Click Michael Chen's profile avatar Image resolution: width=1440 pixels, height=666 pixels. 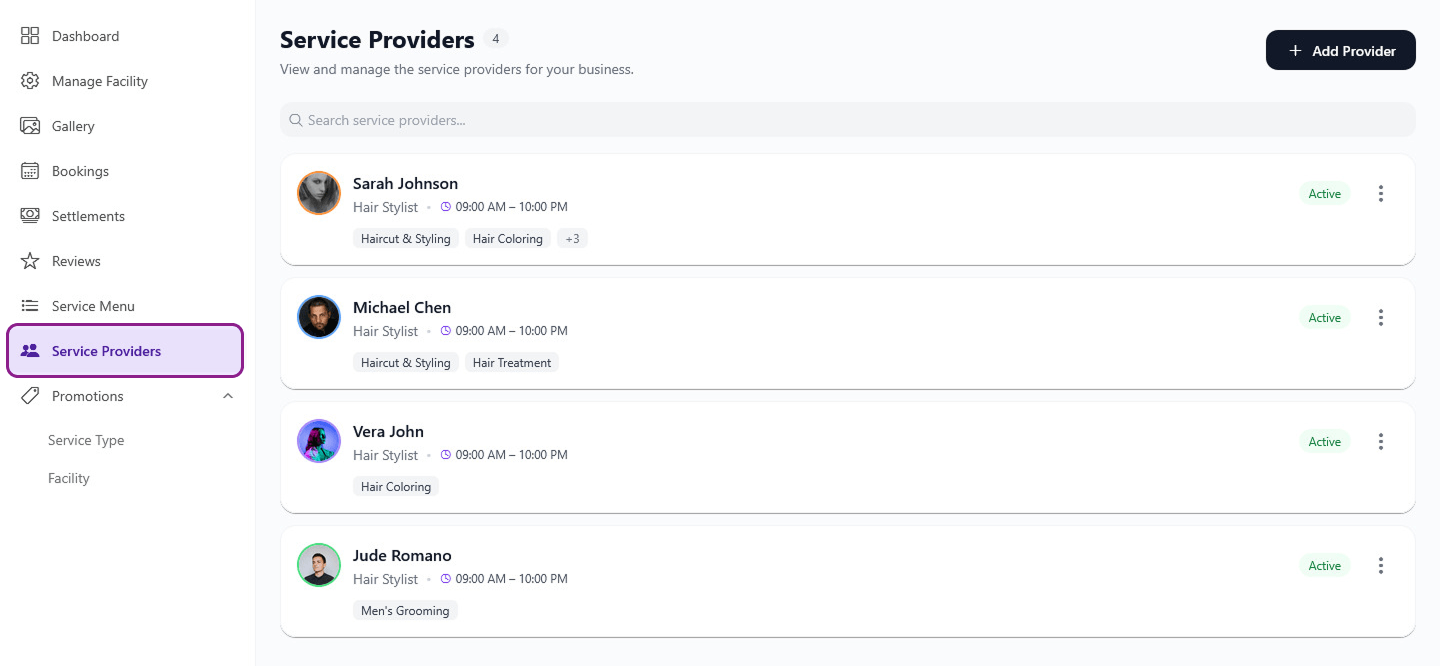coord(319,317)
